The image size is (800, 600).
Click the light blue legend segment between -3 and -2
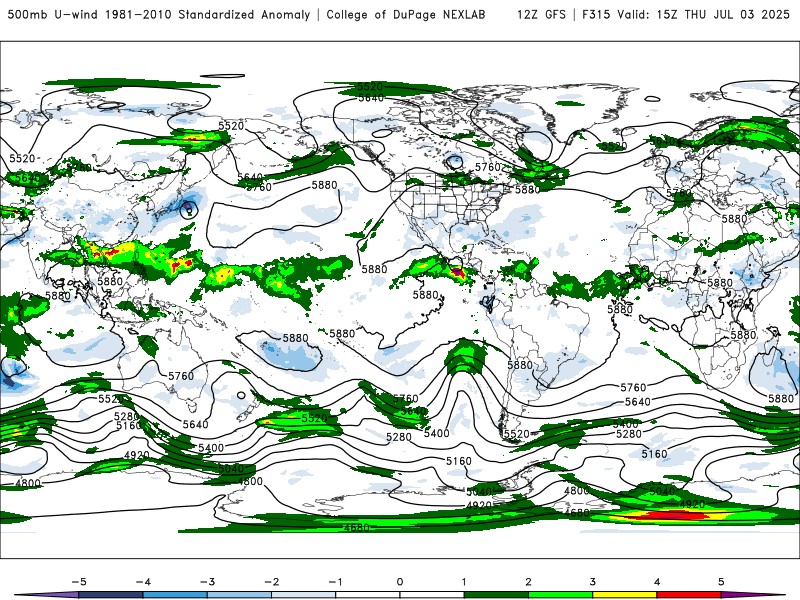(239, 595)
